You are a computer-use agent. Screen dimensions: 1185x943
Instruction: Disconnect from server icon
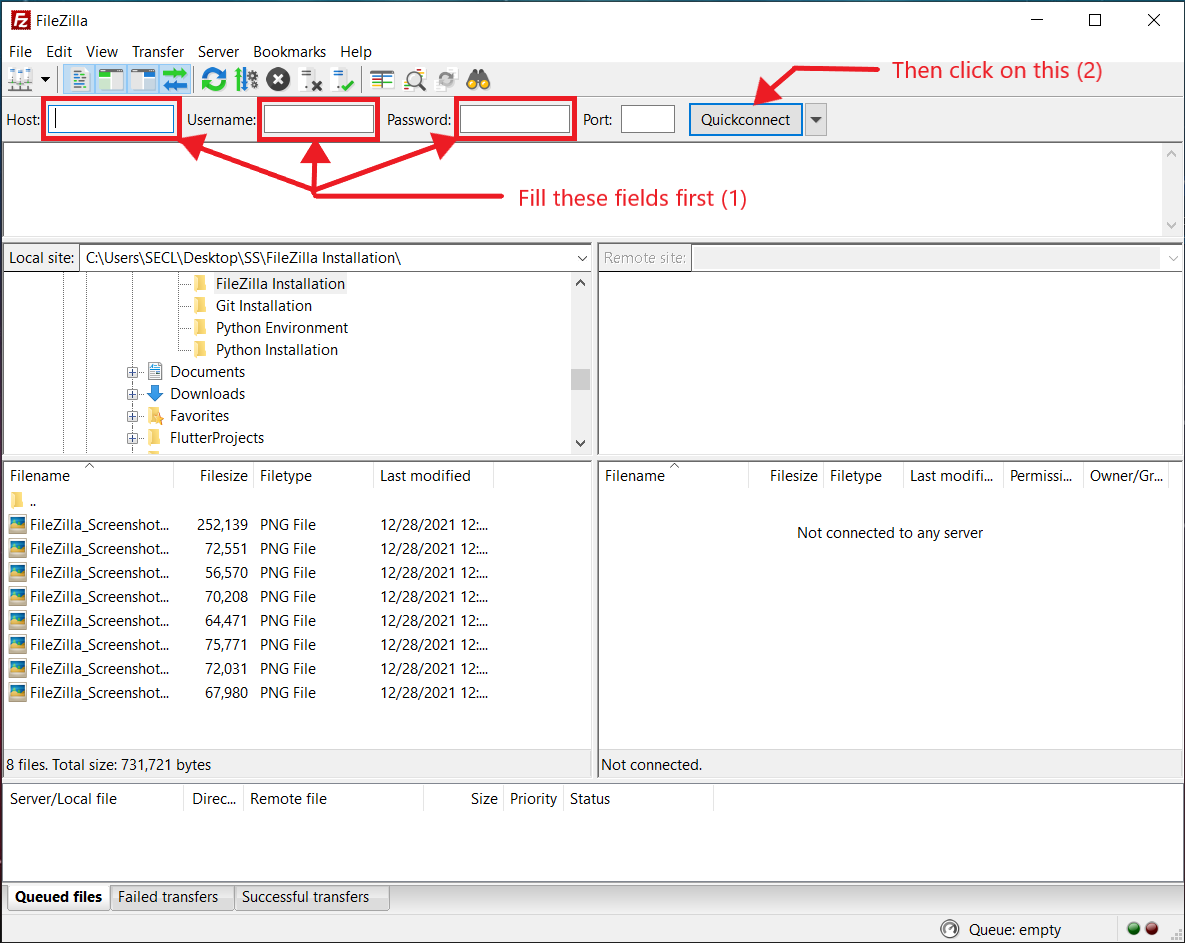(x=311, y=79)
